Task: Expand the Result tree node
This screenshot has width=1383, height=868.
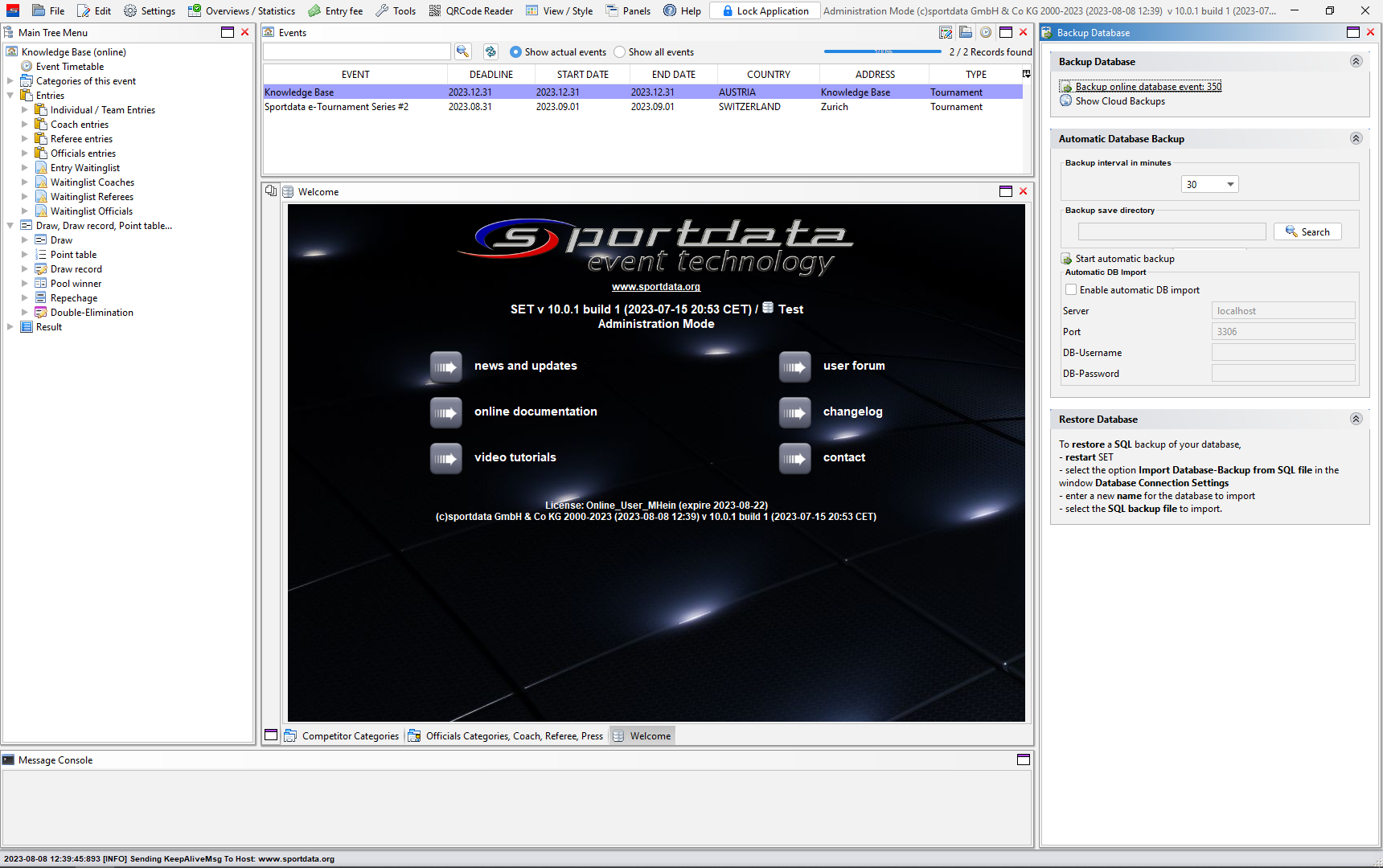Action: tap(10, 327)
